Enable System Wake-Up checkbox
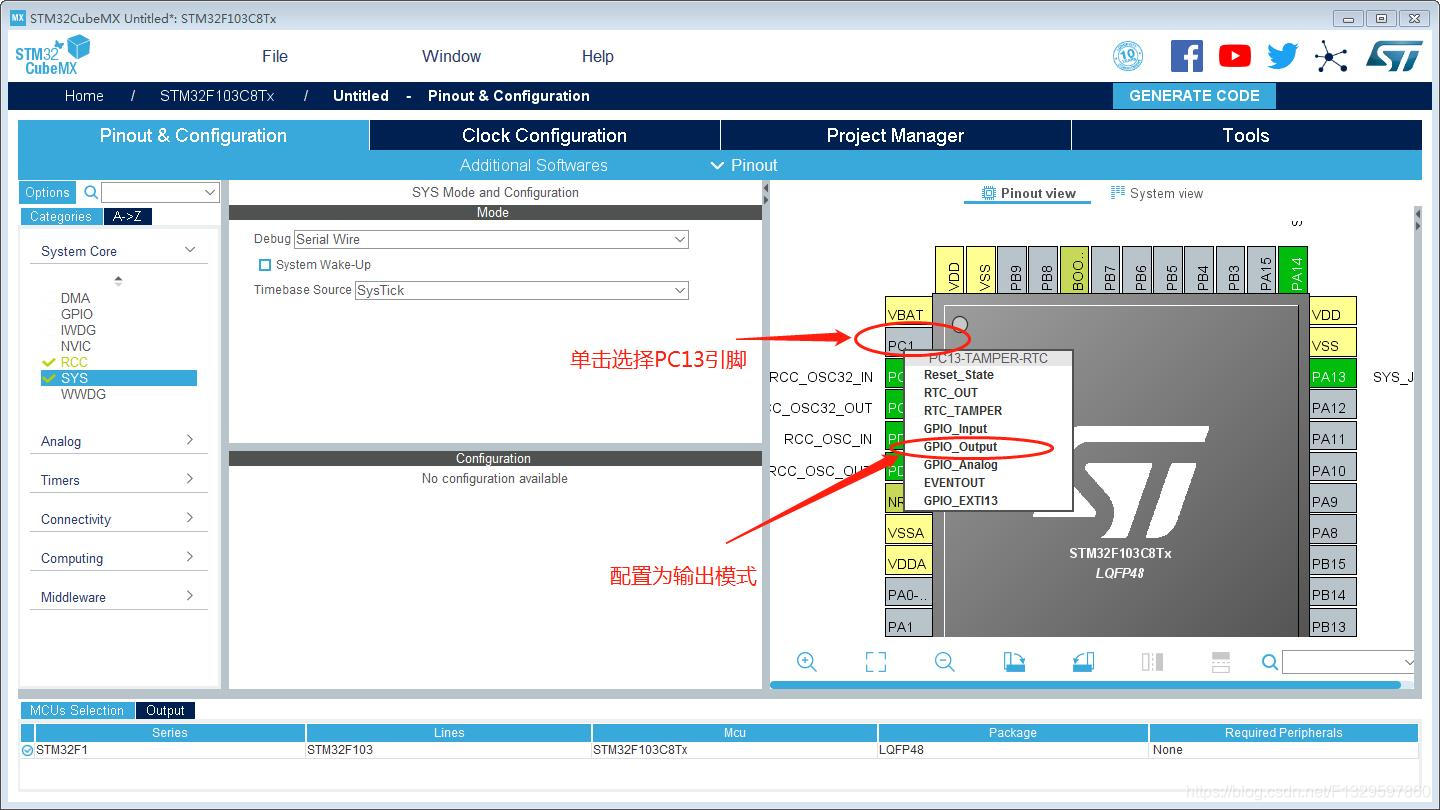The image size is (1440, 810). pyautogui.click(x=265, y=265)
